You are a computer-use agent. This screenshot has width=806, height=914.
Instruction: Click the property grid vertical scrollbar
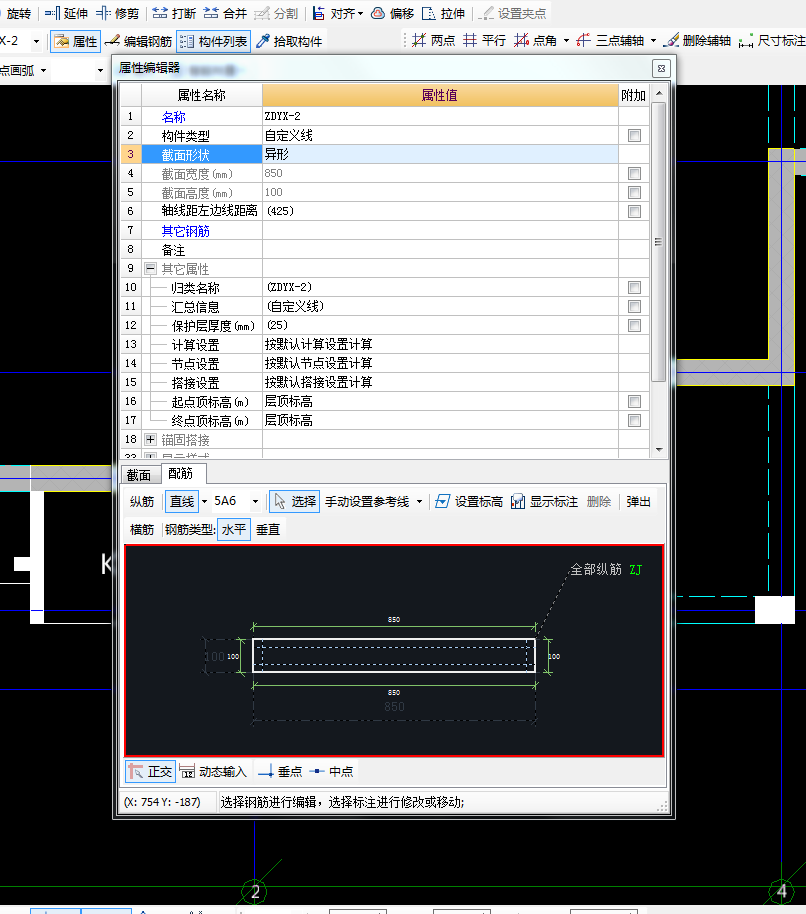(659, 242)
